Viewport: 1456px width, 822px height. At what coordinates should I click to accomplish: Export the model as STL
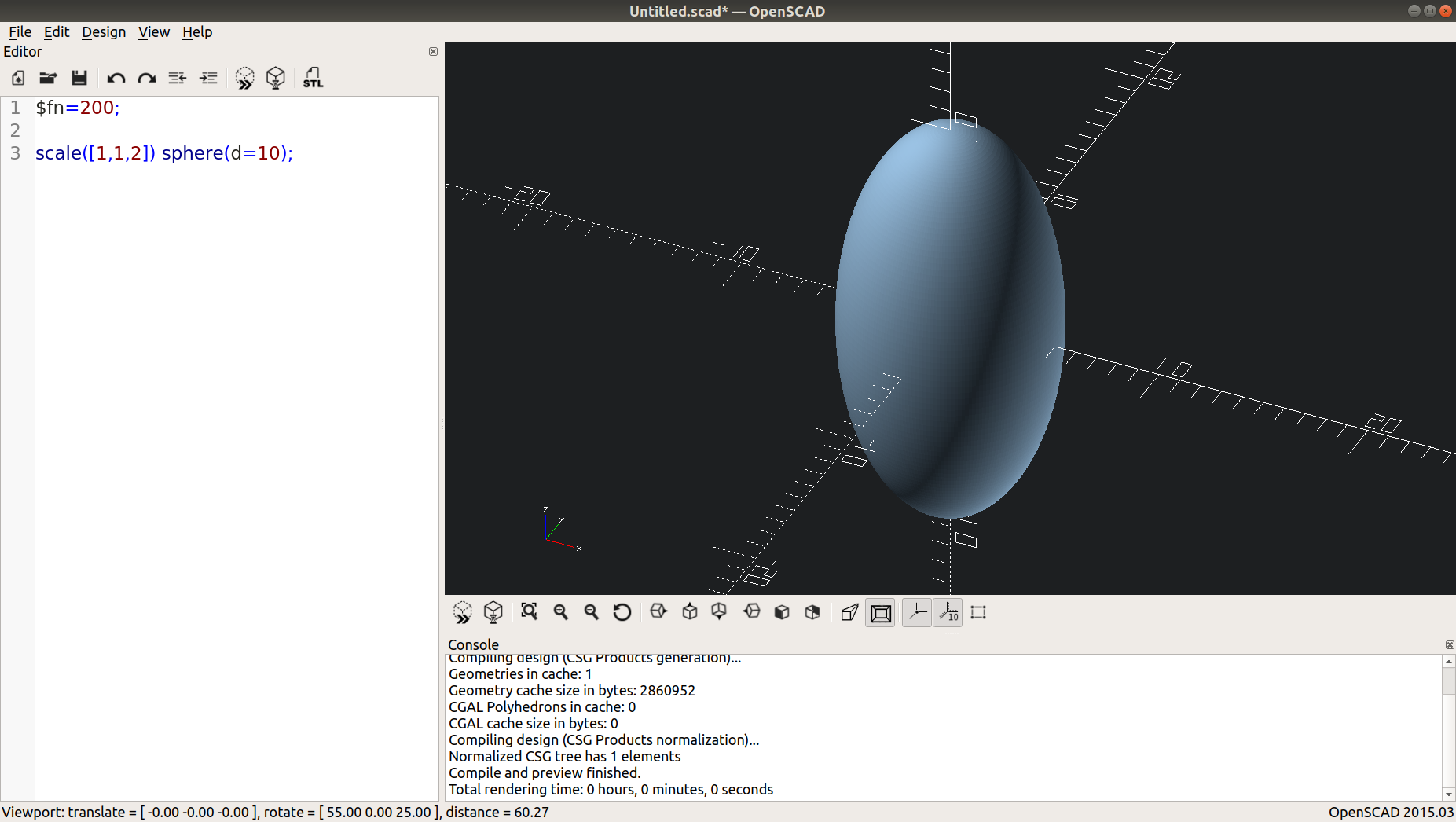coord(312,78)
